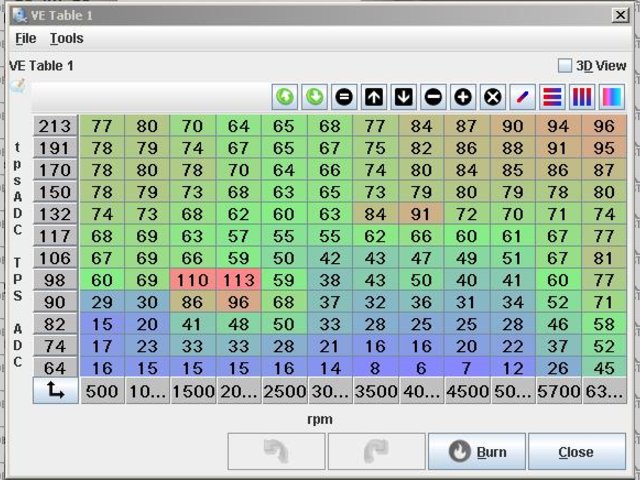Select the red cell with value 113
The image size is (640, 480).
pos(238,281)
